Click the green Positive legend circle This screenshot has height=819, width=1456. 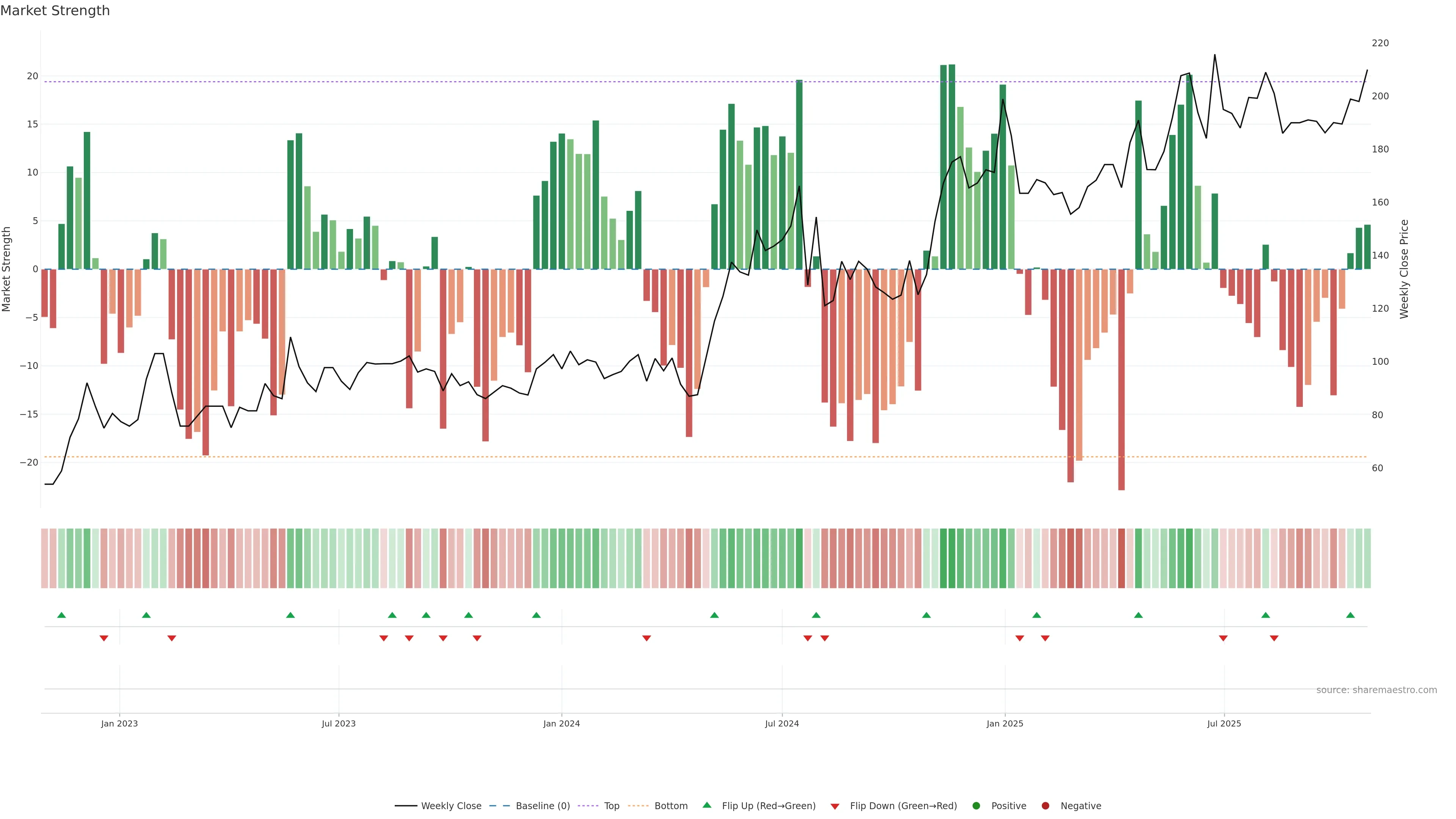(976, 805)
